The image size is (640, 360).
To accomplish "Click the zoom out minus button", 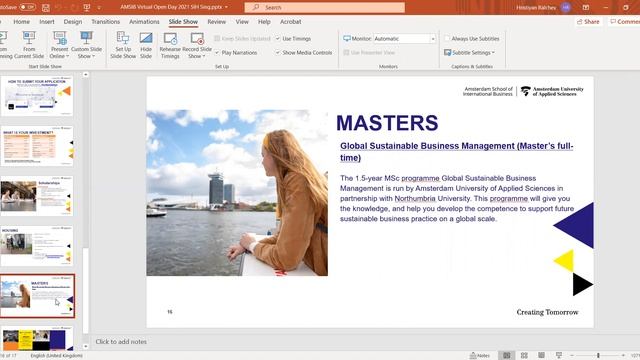I will (572, 356).
